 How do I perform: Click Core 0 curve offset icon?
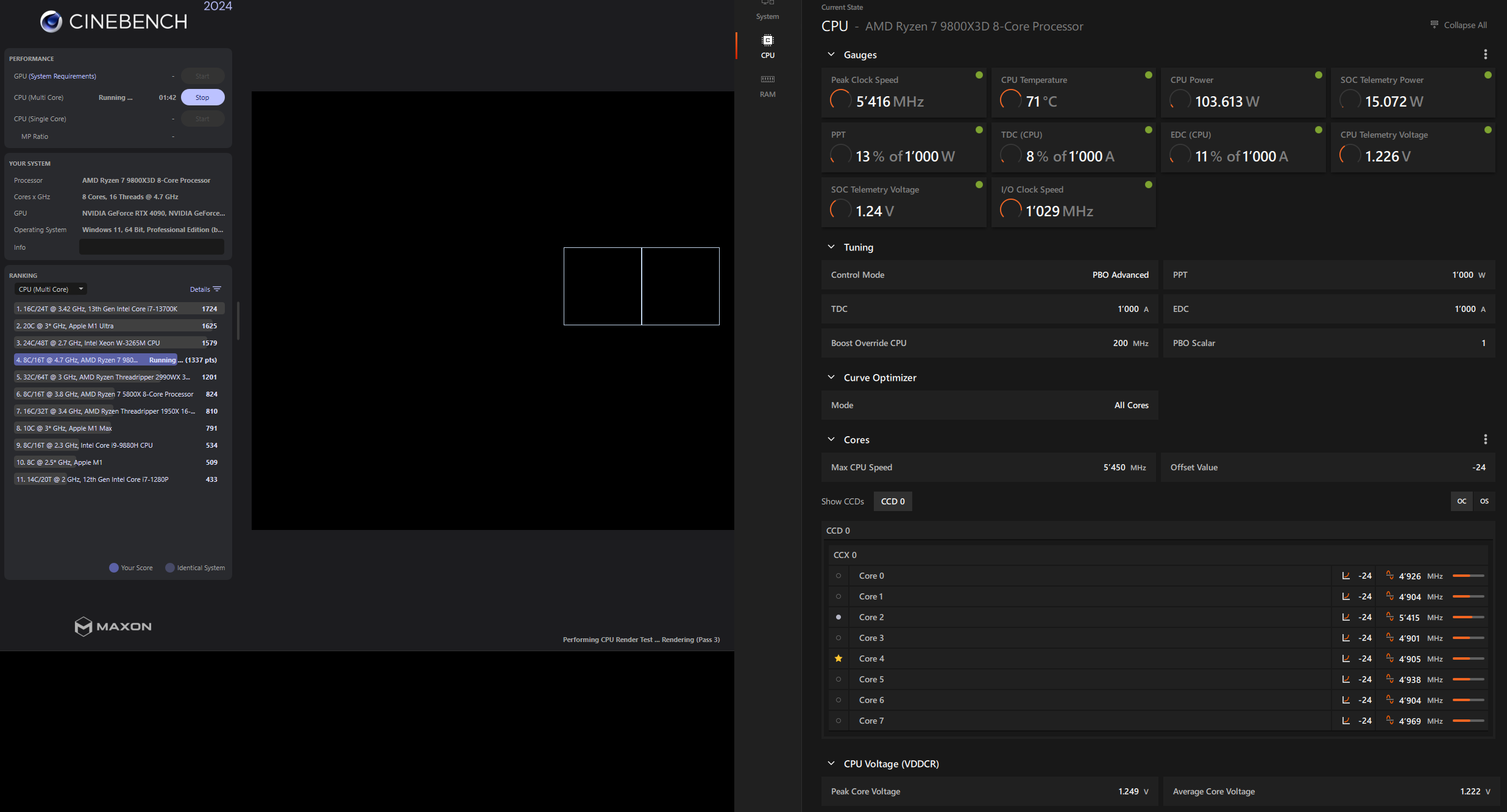pyautogui.click(x=1346, y=576)
